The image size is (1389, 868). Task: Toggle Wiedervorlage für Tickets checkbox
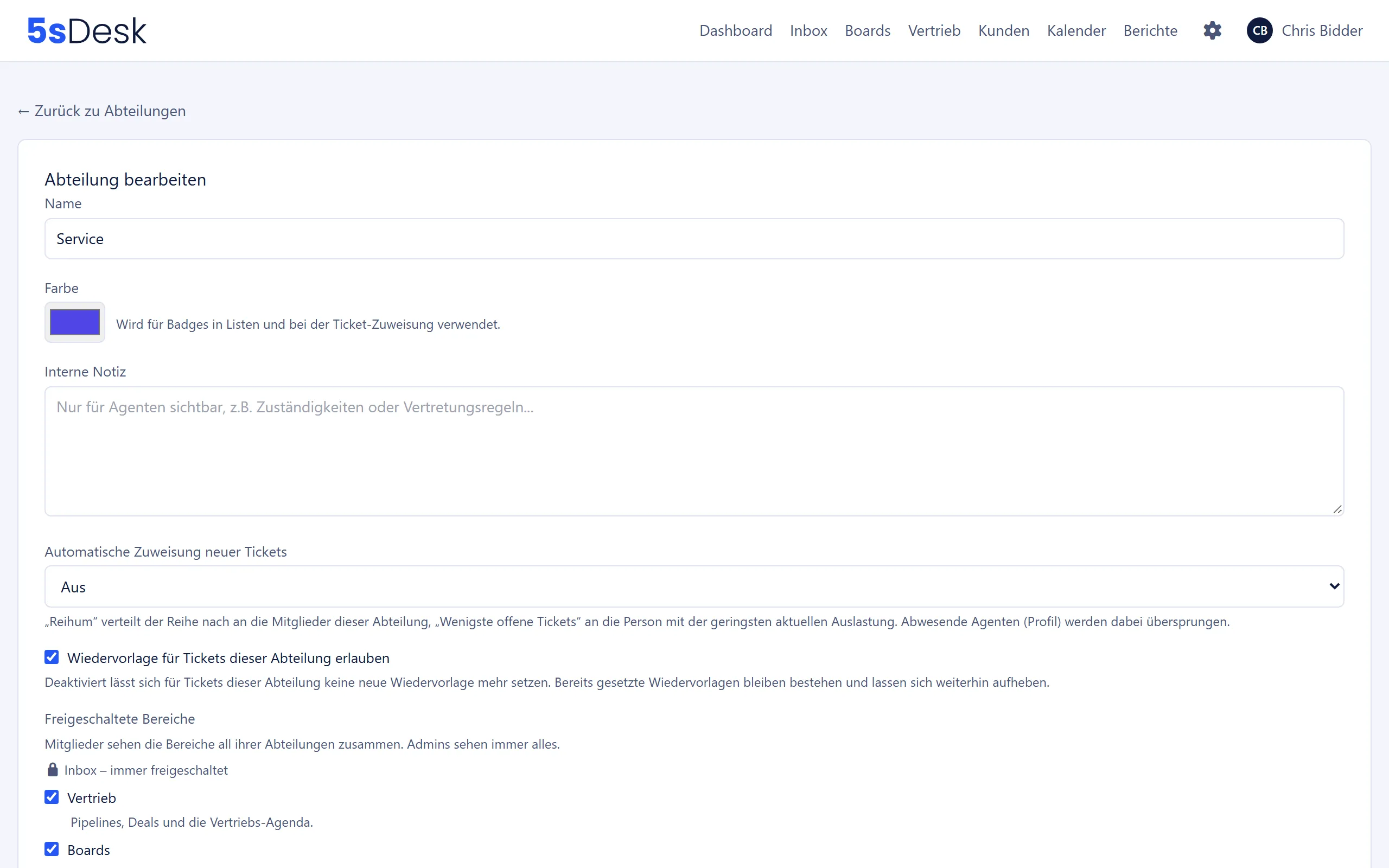tap(52, 658)
